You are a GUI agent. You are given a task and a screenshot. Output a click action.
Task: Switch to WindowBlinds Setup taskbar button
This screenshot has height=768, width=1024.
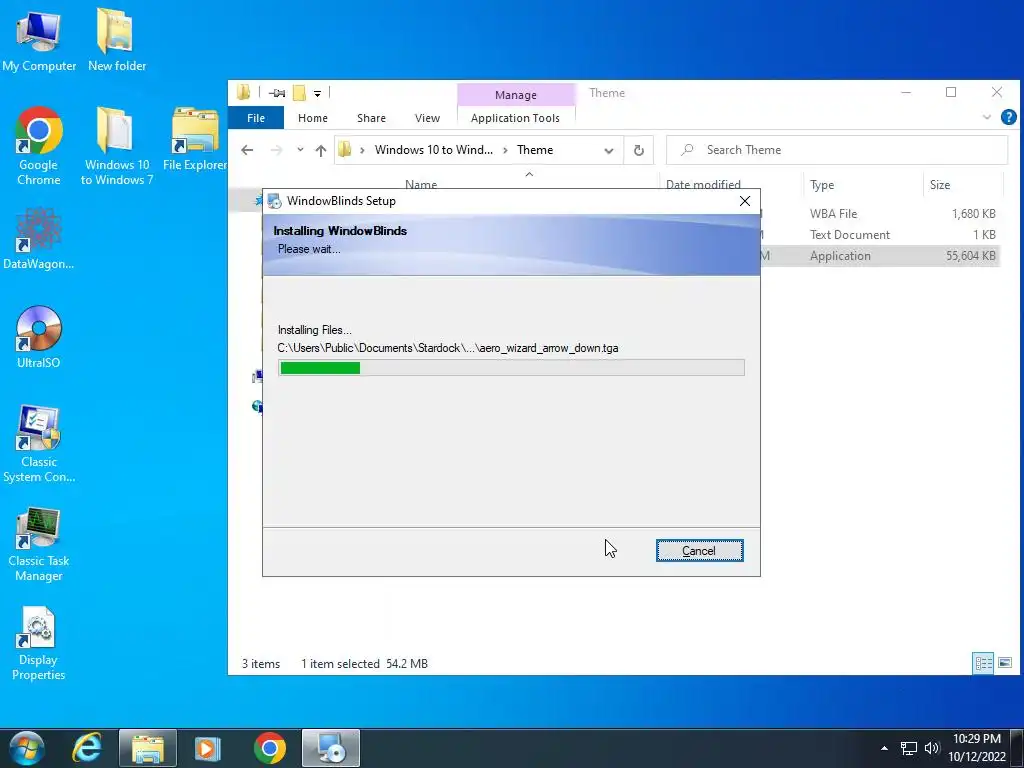[330, 748]
